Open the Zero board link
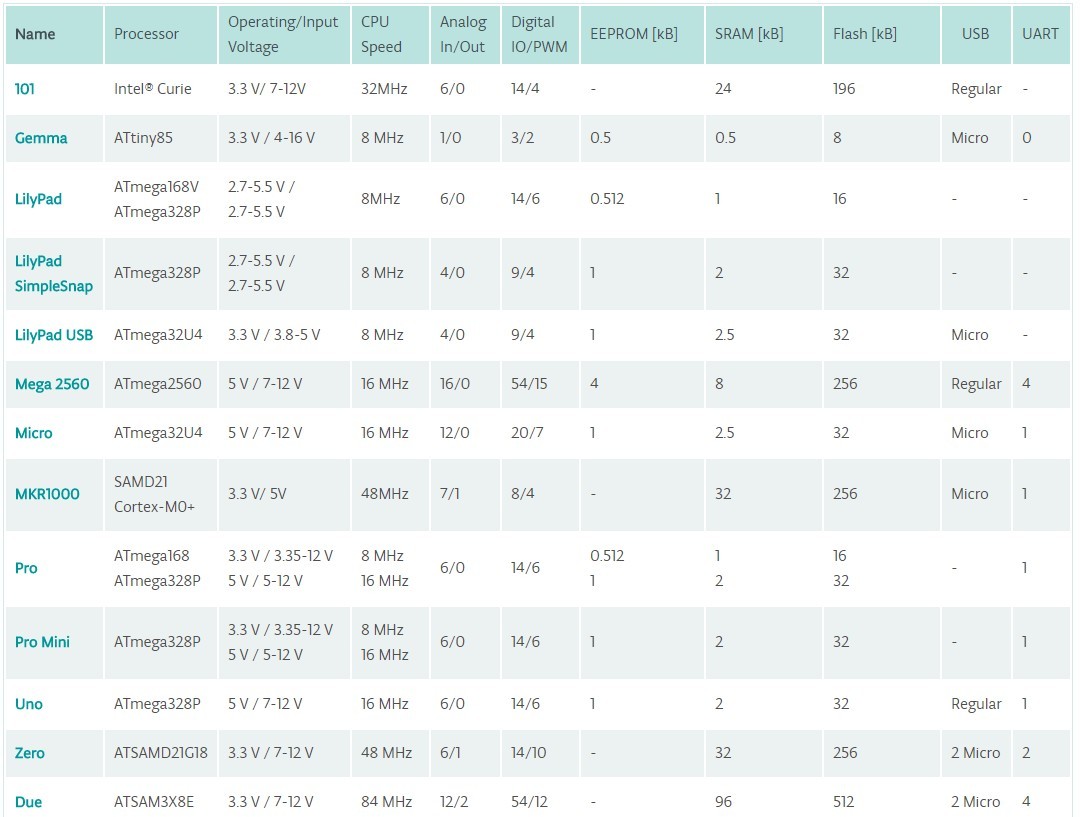The height and width of the screenshot is (817, 1080). coord(30,753)
